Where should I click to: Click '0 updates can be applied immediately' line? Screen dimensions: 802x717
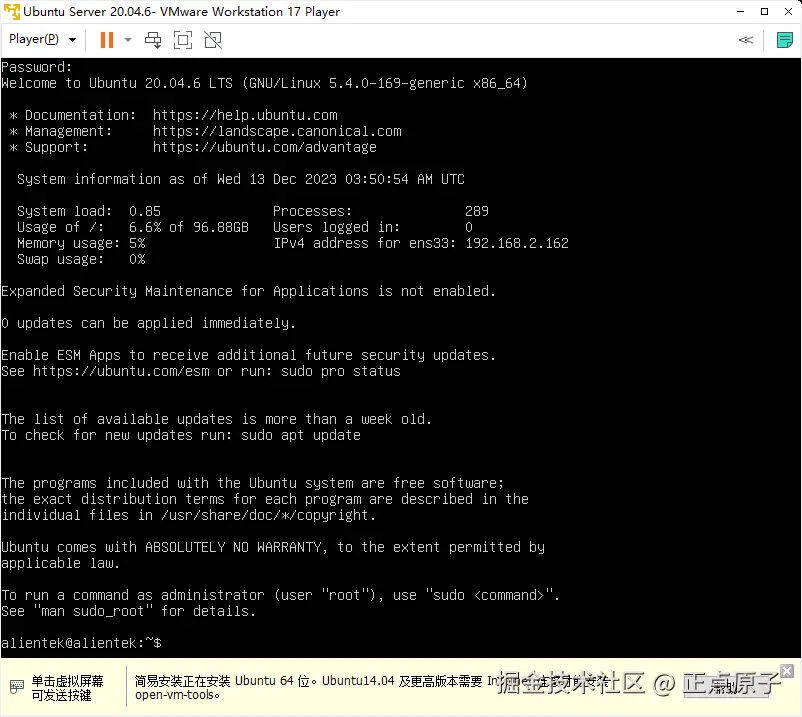[148, 323]
